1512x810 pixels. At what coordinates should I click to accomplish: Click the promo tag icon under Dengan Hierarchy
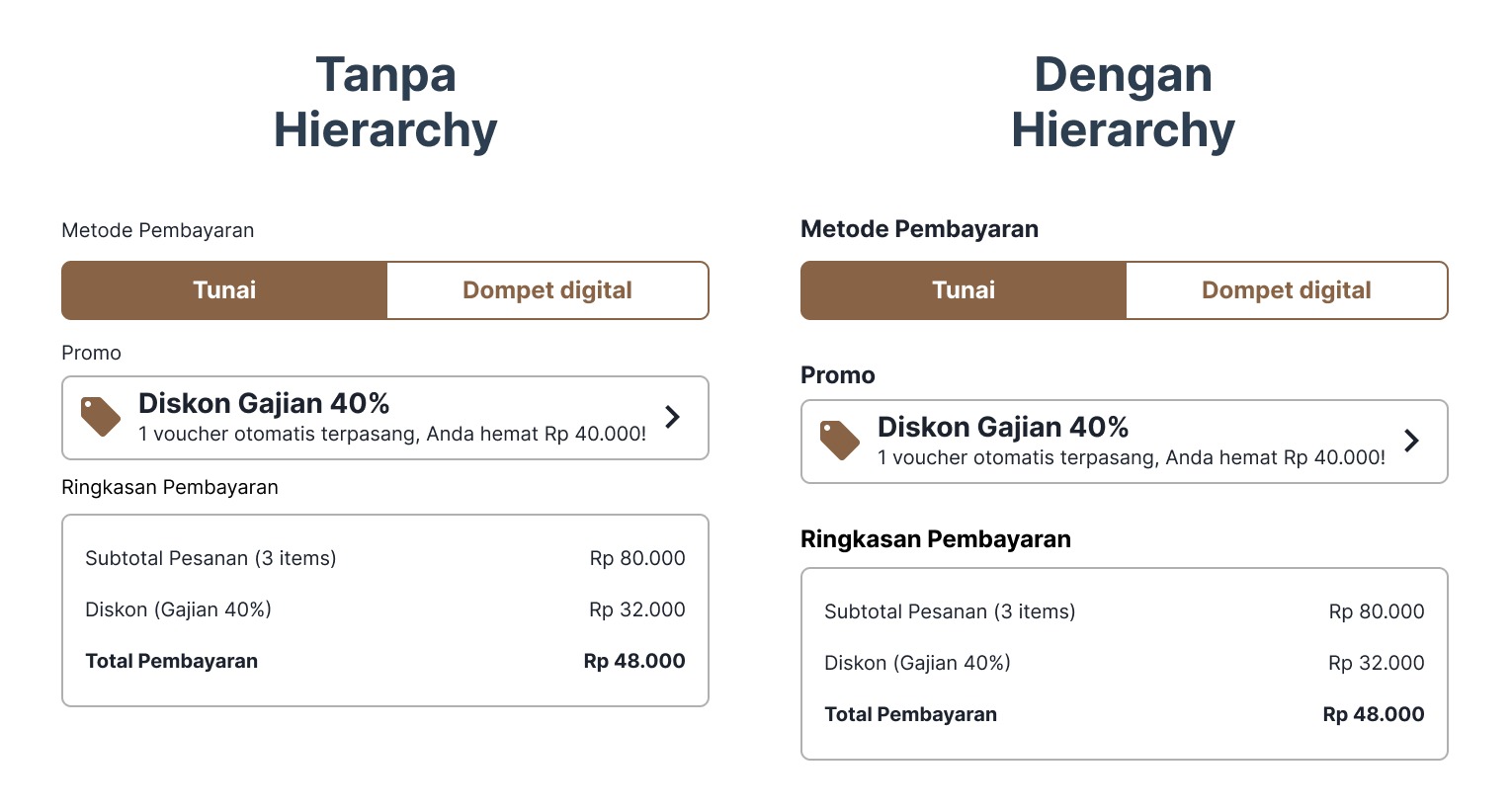pyautogui.click(x=840, y=441)
